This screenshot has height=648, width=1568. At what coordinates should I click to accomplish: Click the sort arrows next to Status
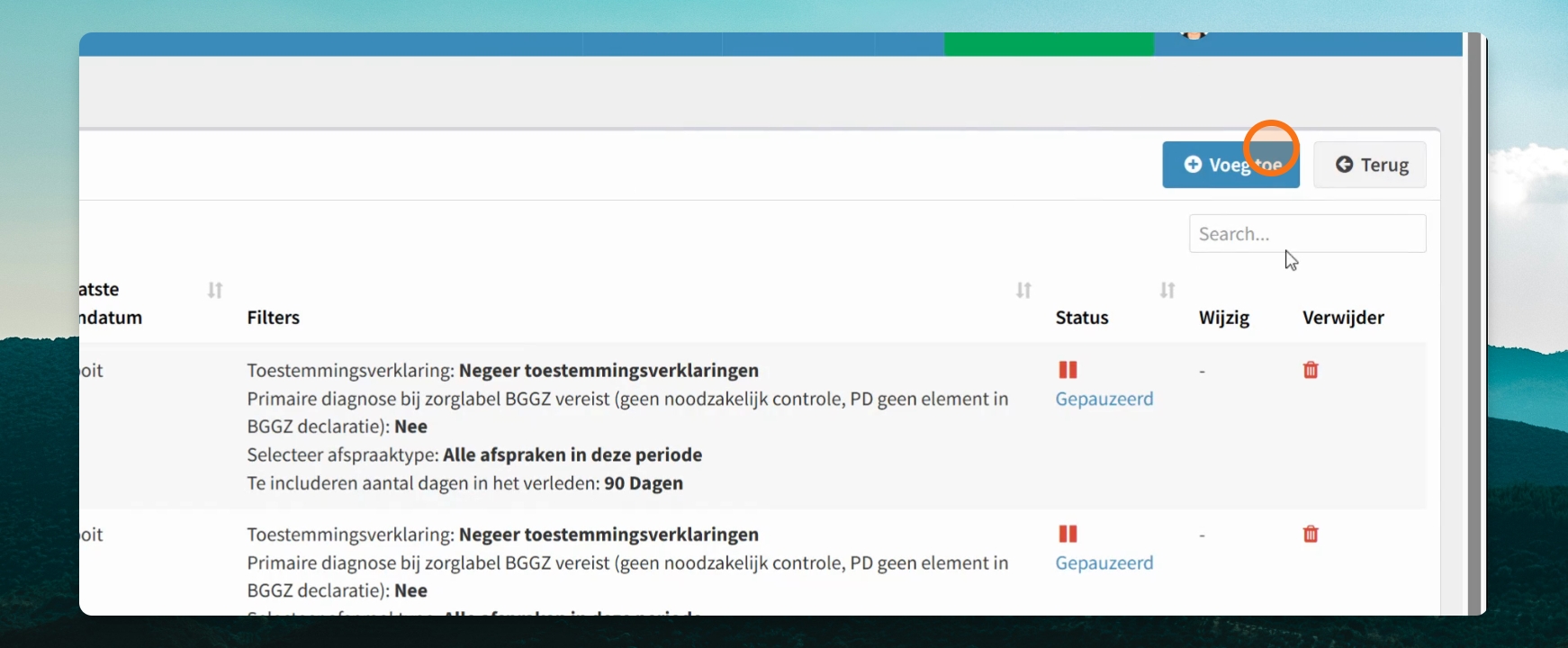click(1167, 290)
